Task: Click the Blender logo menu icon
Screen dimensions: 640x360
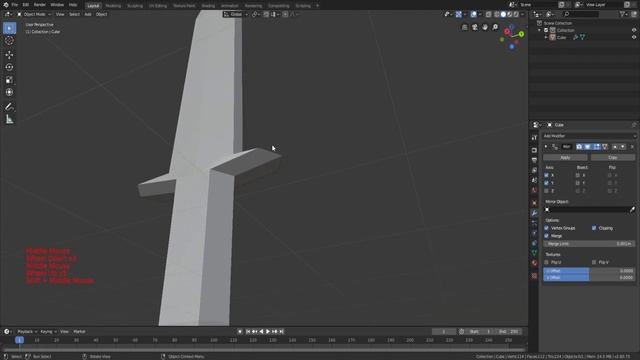Action: [x=5, y=5]
